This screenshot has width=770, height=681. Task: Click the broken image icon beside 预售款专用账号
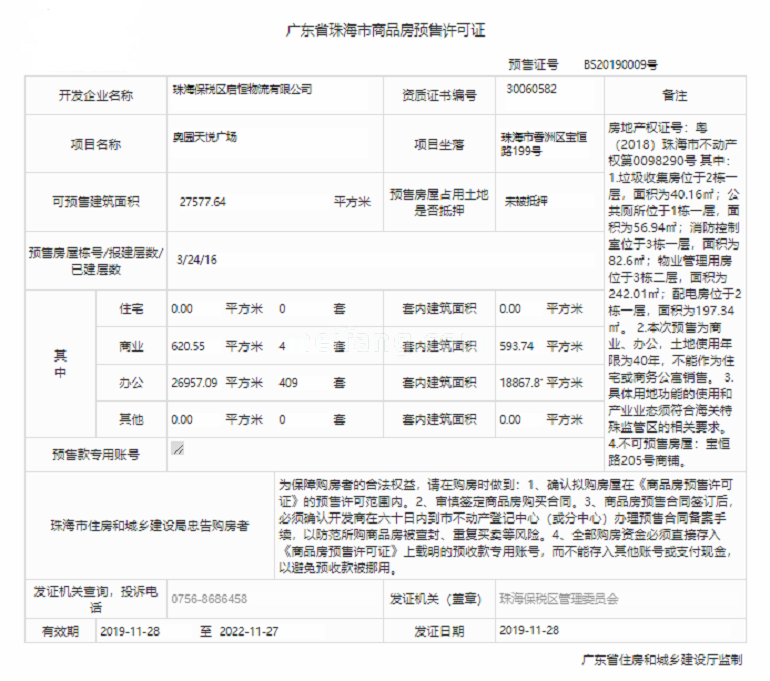[177, 449]
